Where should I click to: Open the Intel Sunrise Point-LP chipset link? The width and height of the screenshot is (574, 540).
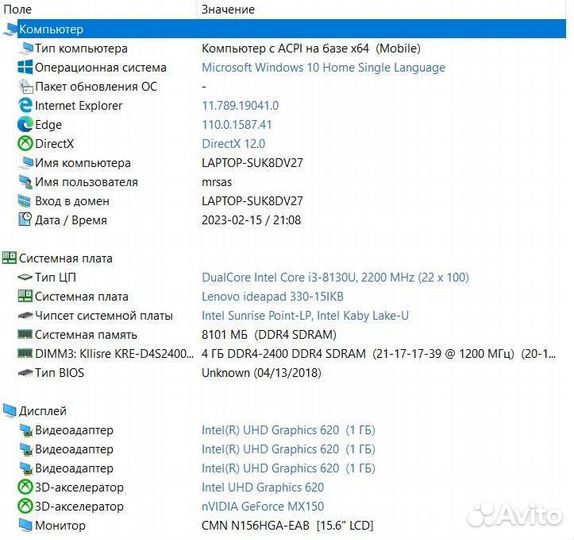pyautogui.click(x=305, y=316)
